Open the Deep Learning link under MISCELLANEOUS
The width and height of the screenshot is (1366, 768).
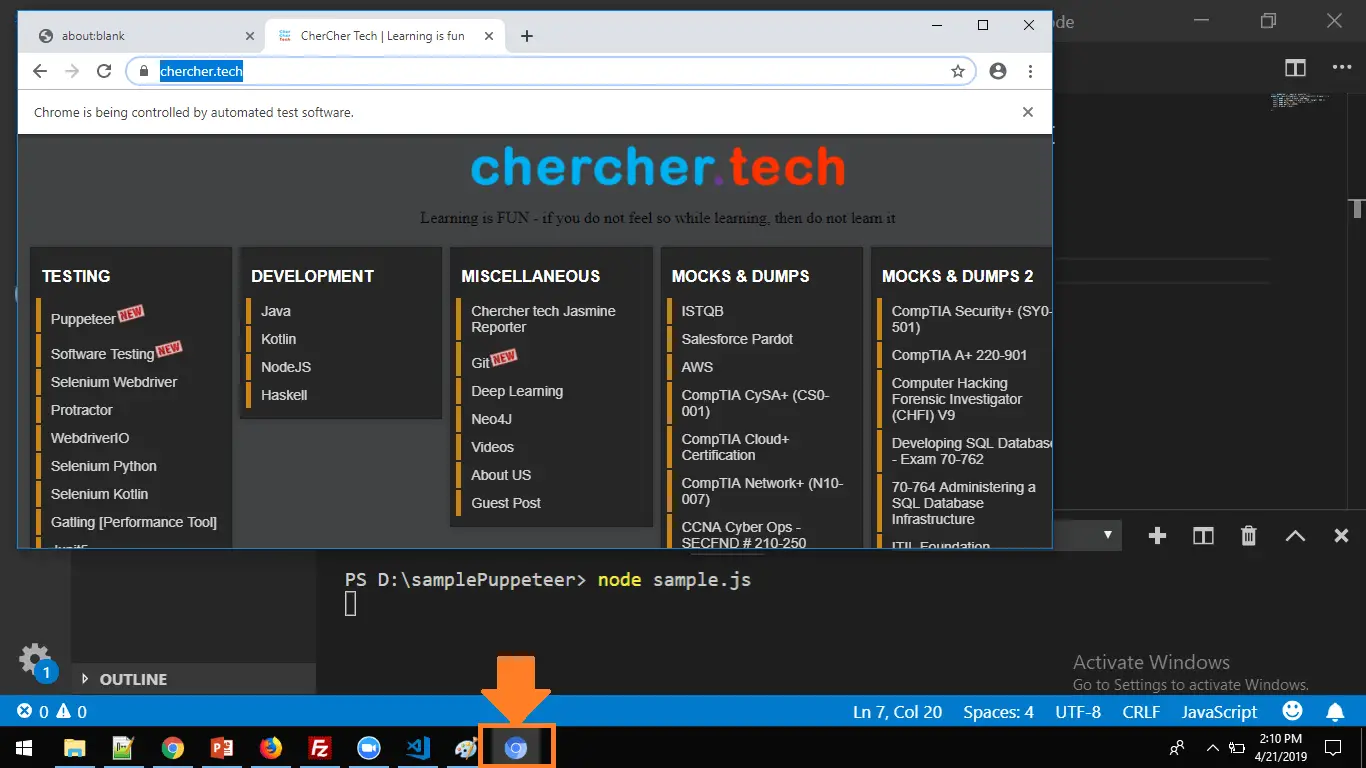(x=517, y=390)
